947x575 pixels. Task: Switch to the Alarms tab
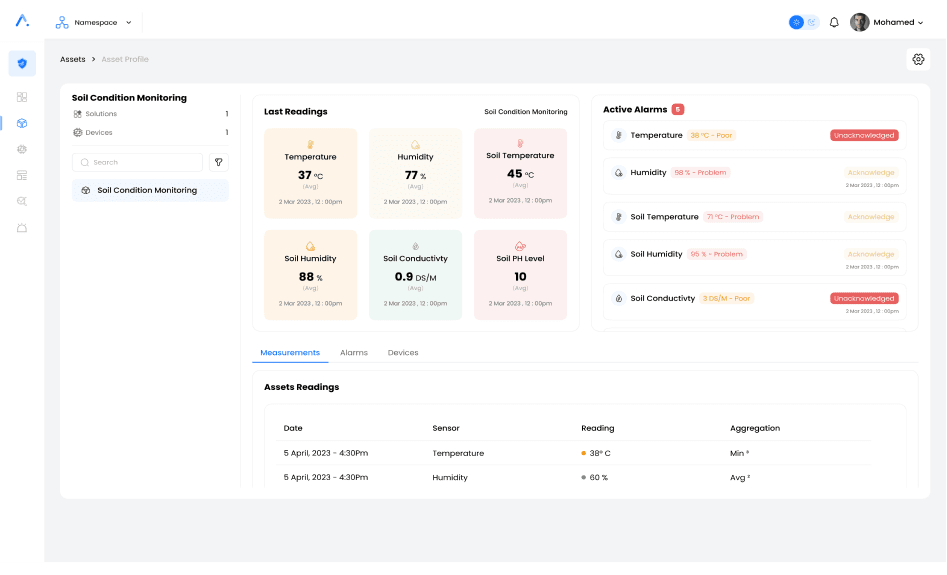354,353
